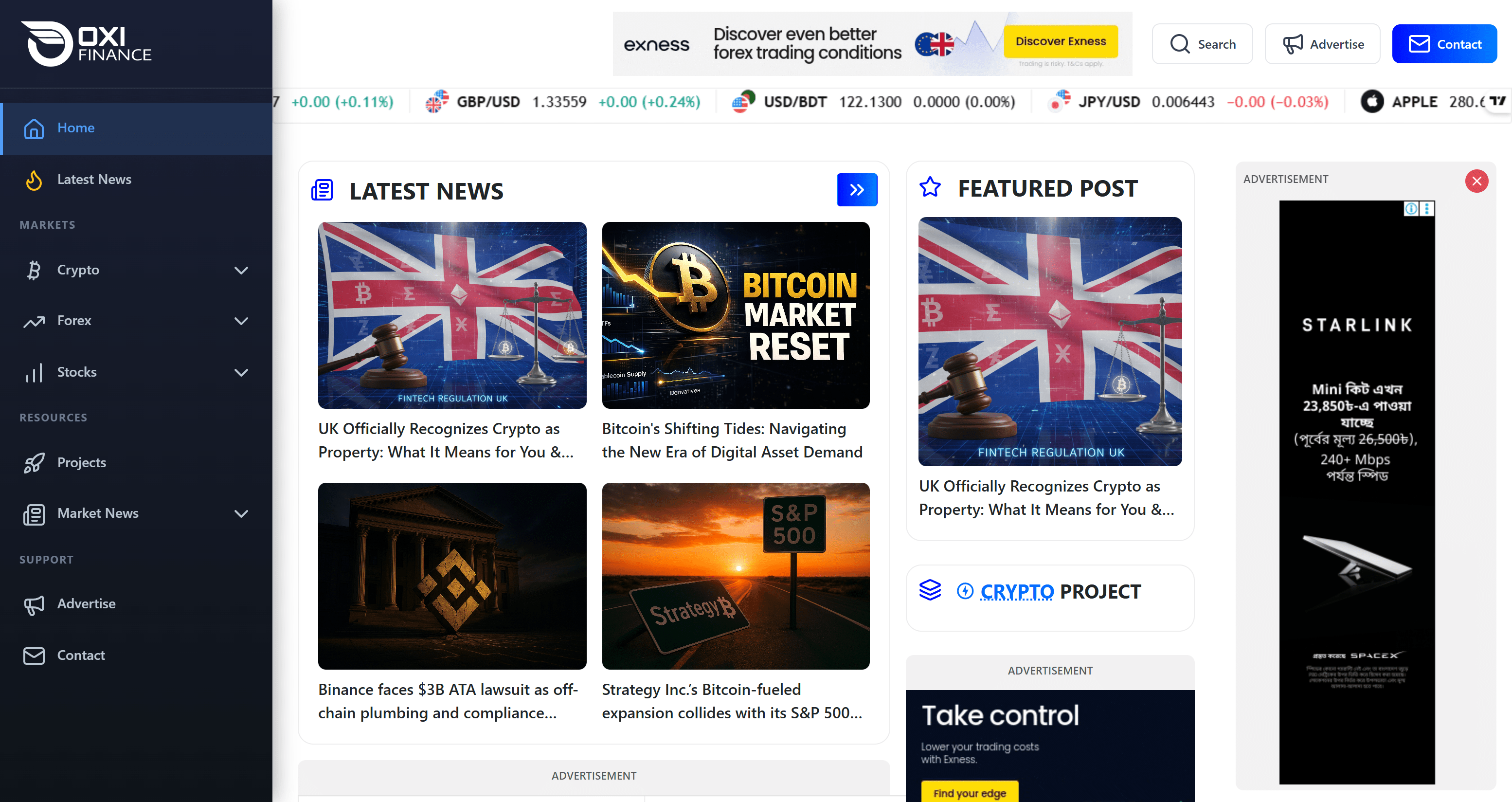Click the Apple logo in ticker
Viewport: 1512px width, 802px height.
pos(1372,102)
